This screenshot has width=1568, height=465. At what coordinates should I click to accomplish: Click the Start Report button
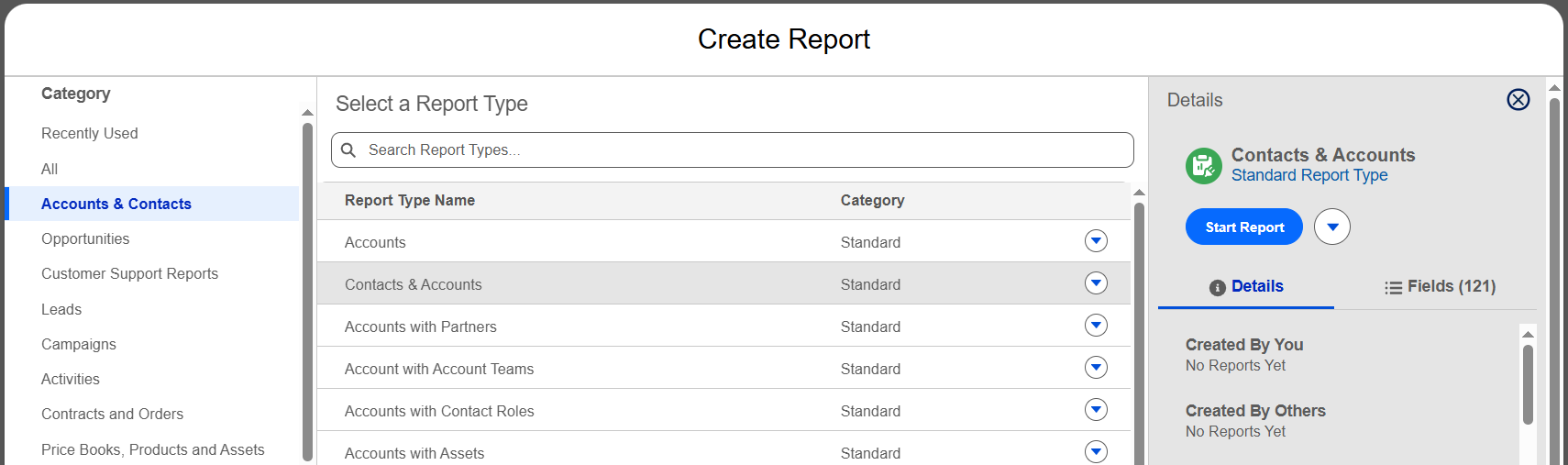point(1244,227)
